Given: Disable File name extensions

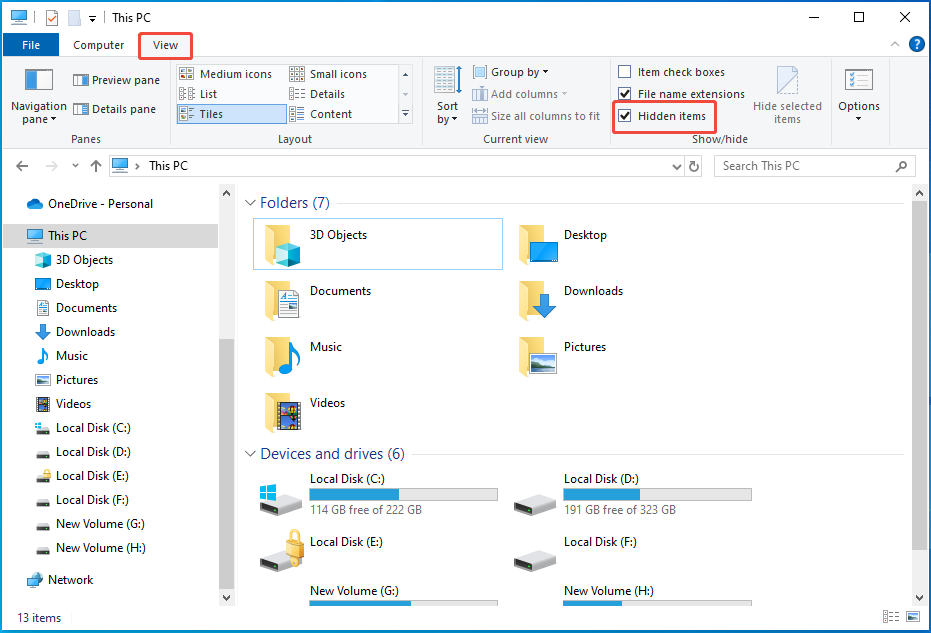Looking at the screenshot, I should pos(626,94).
